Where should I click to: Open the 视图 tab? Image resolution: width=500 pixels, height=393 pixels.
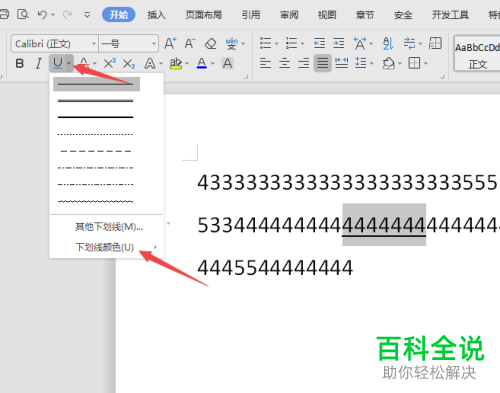click(327, 15)
